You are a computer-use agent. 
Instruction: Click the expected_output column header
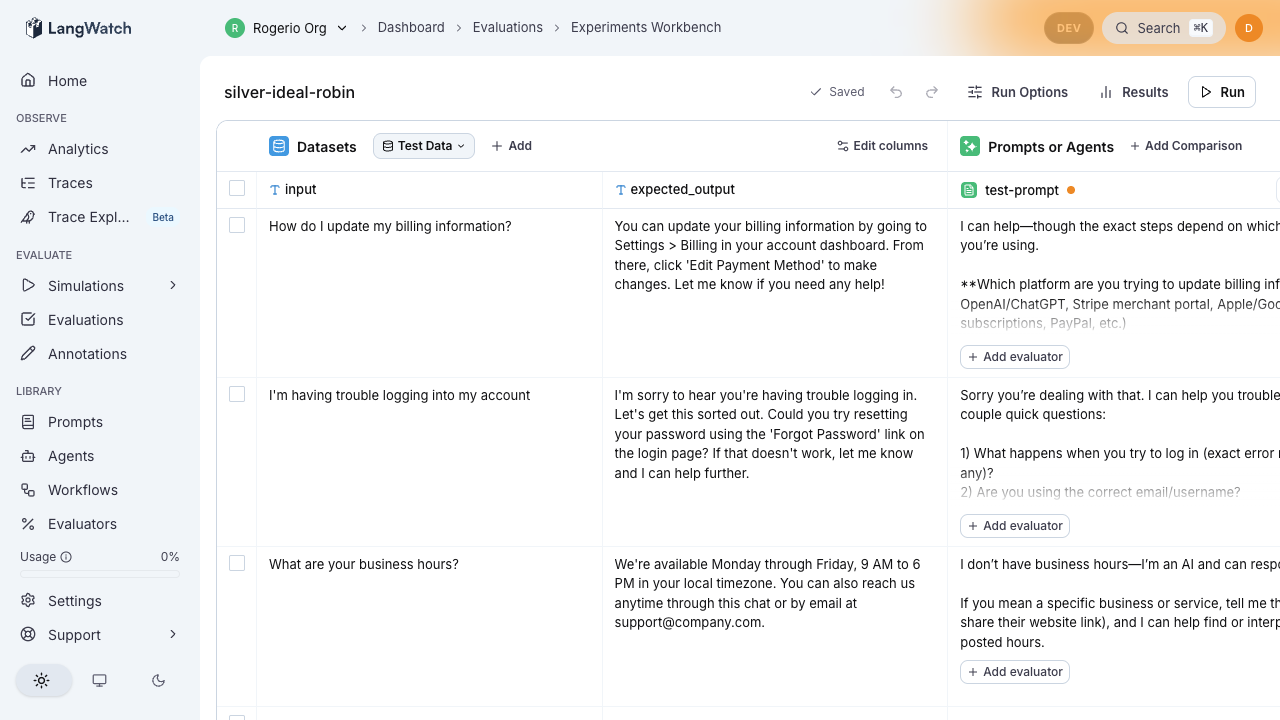coord(775,190)
